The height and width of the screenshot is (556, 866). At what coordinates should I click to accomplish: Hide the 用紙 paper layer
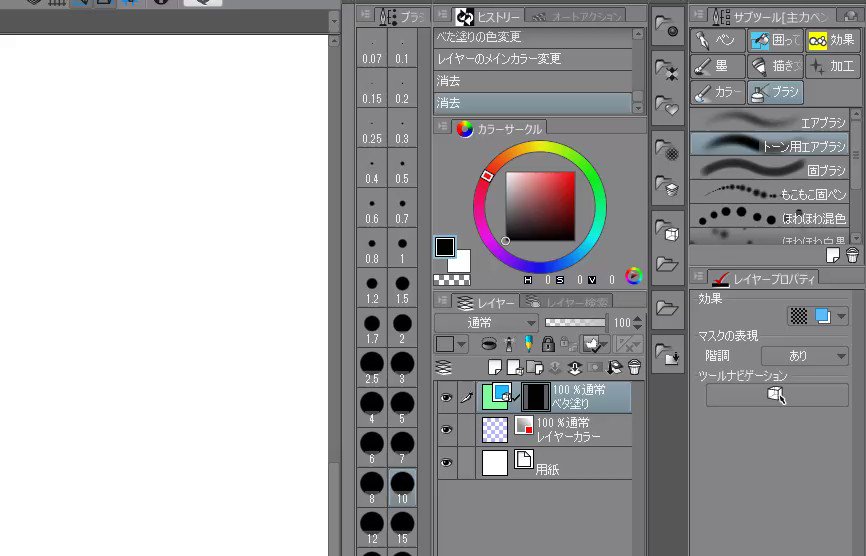446,463
